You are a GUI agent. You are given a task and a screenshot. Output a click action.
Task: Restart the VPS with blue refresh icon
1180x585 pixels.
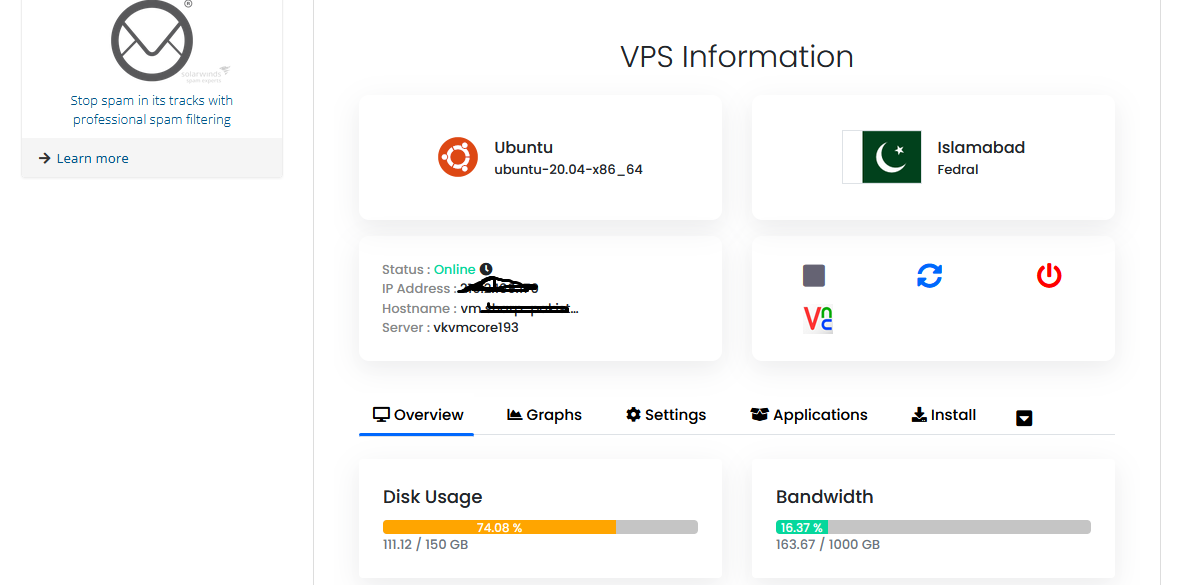point(929,276)
